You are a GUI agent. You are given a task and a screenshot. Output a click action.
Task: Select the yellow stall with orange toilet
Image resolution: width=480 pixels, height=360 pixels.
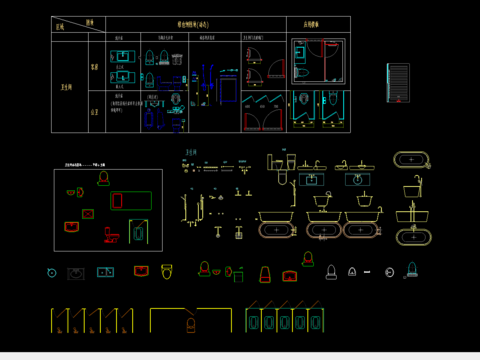pyautogui.click(x=191, y=320)
